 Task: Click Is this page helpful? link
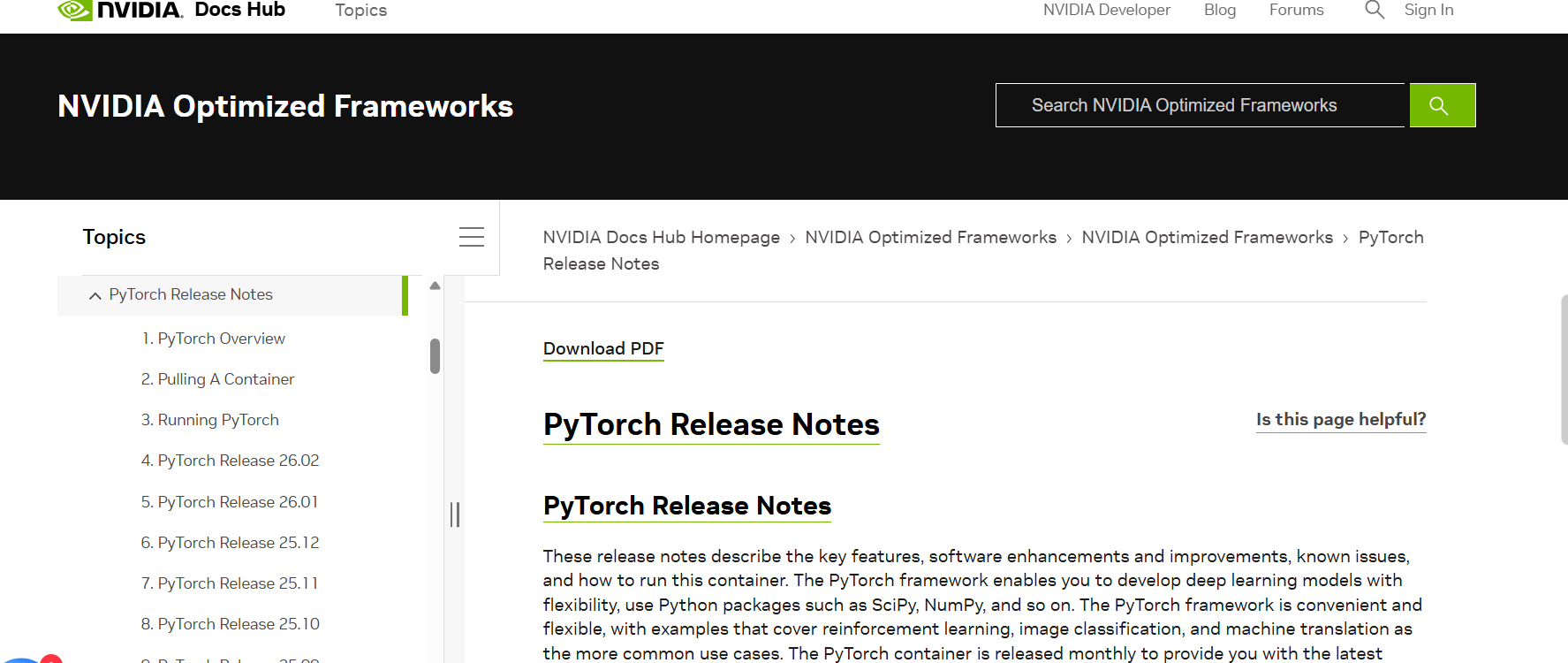coord(1341,419)
